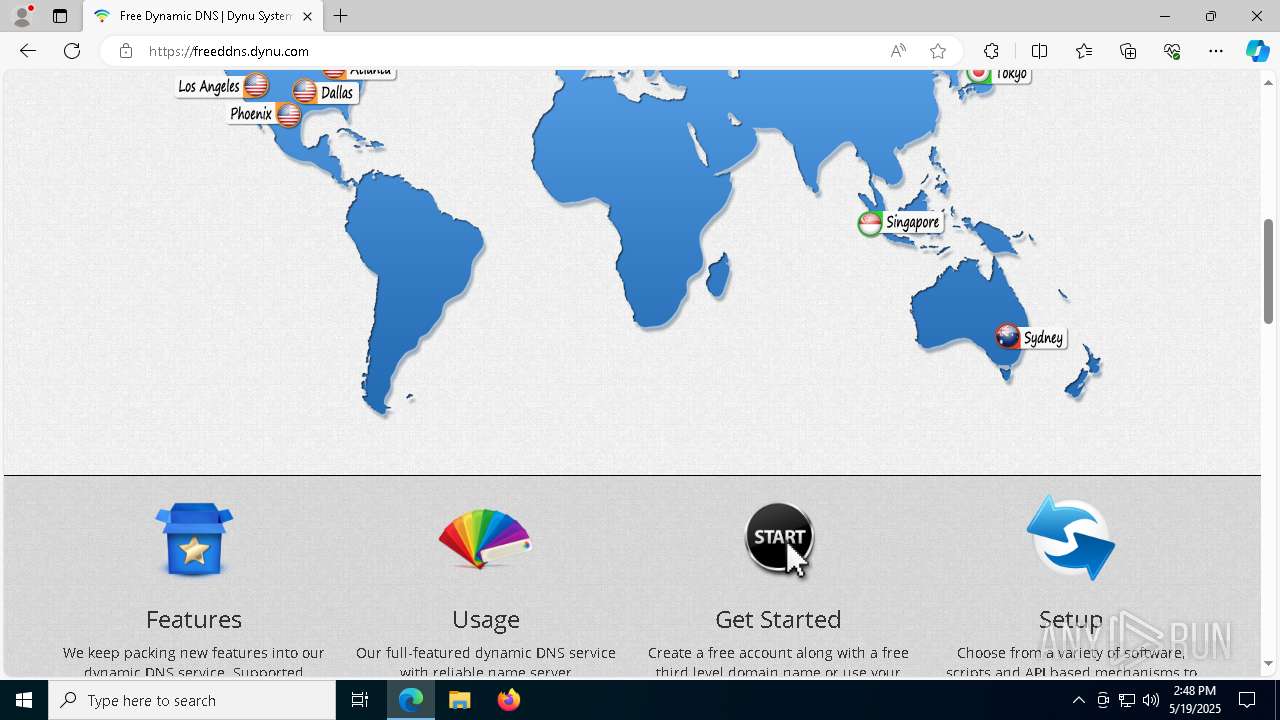Open notification center icon
The image size is (1280, 720).
(1247, 700)
